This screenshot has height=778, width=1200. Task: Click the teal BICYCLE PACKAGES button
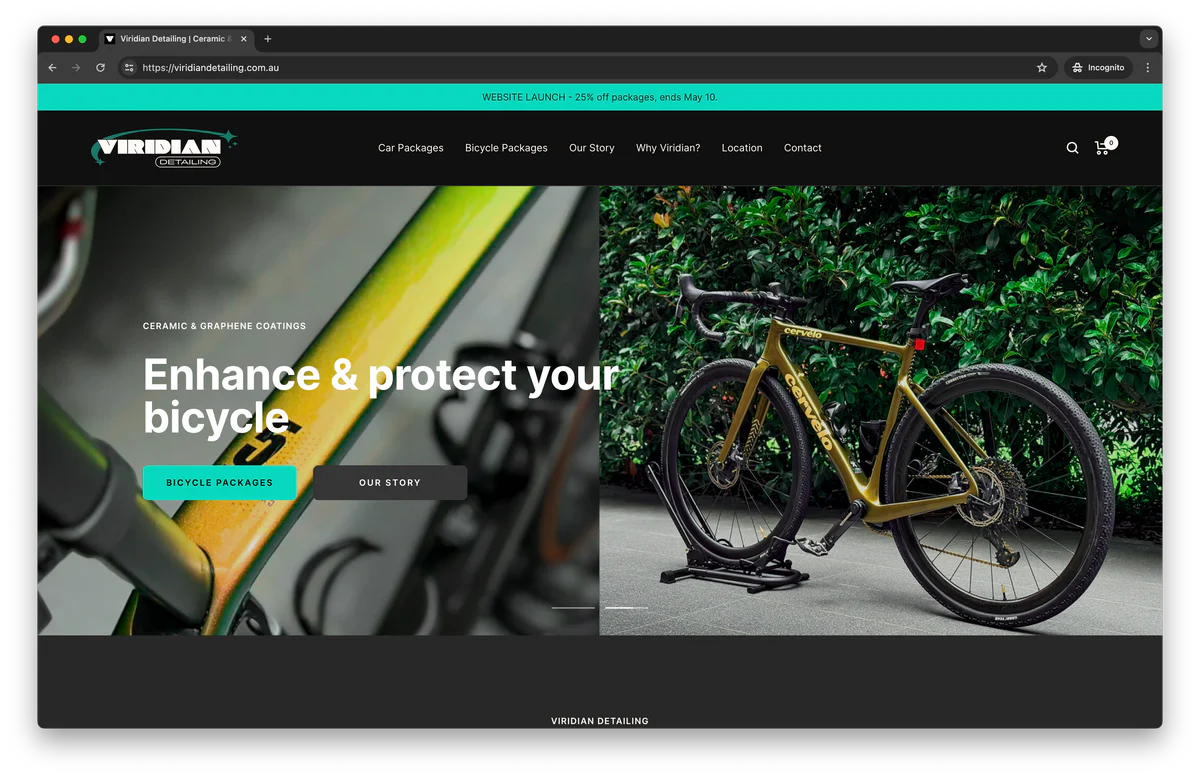click(x=219, y=482)
